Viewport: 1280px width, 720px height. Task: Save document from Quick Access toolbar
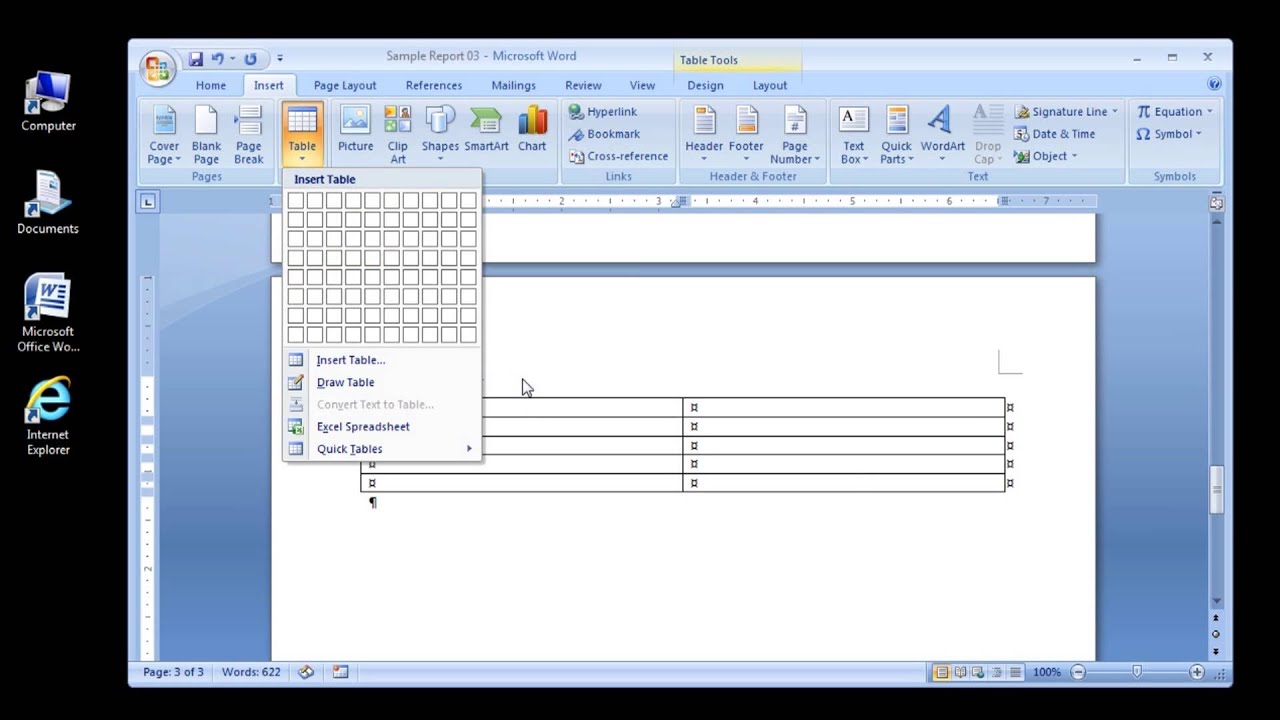[x=196, y=59]
